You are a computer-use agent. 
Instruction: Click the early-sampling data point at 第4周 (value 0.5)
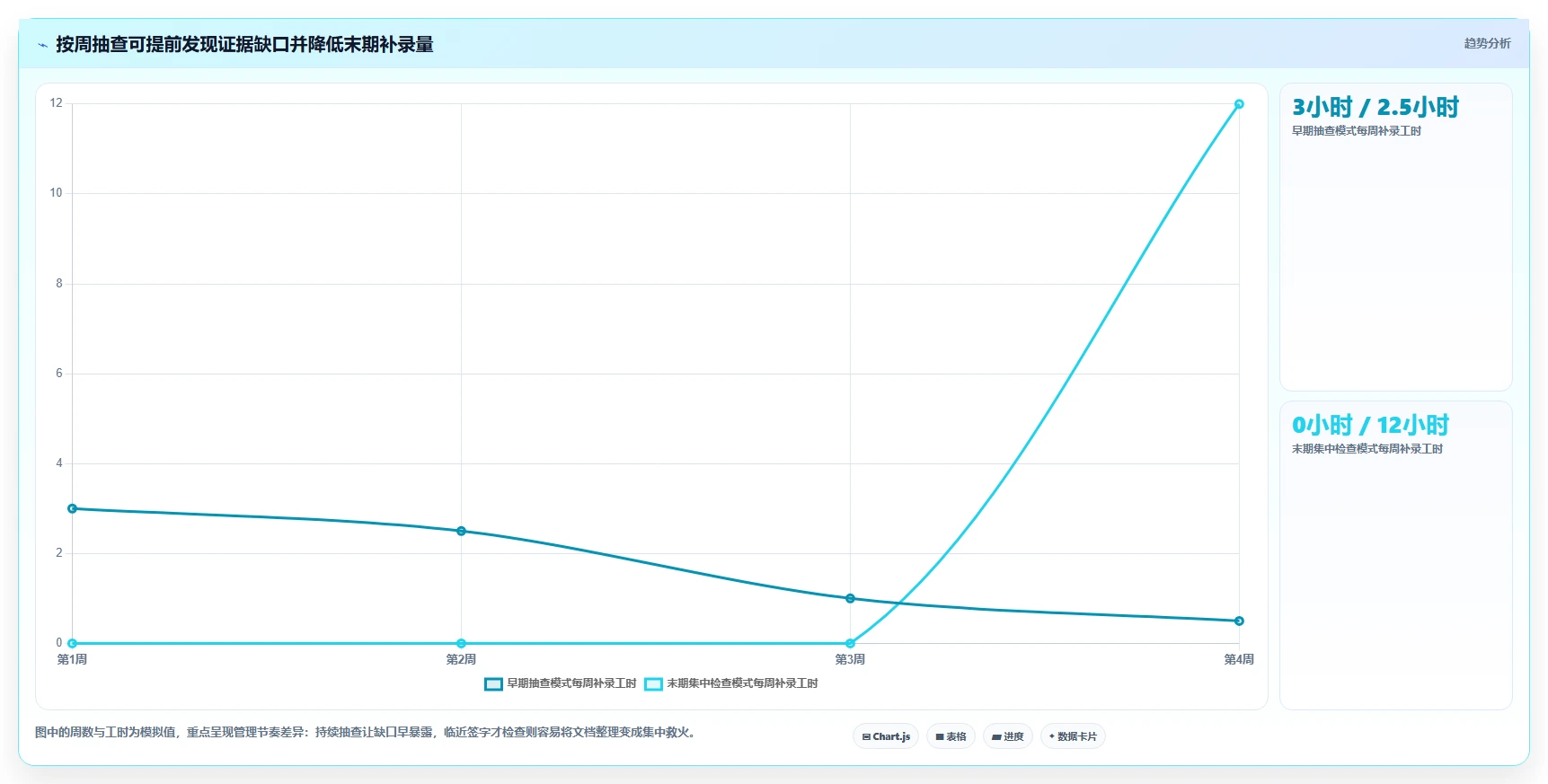1239,621
